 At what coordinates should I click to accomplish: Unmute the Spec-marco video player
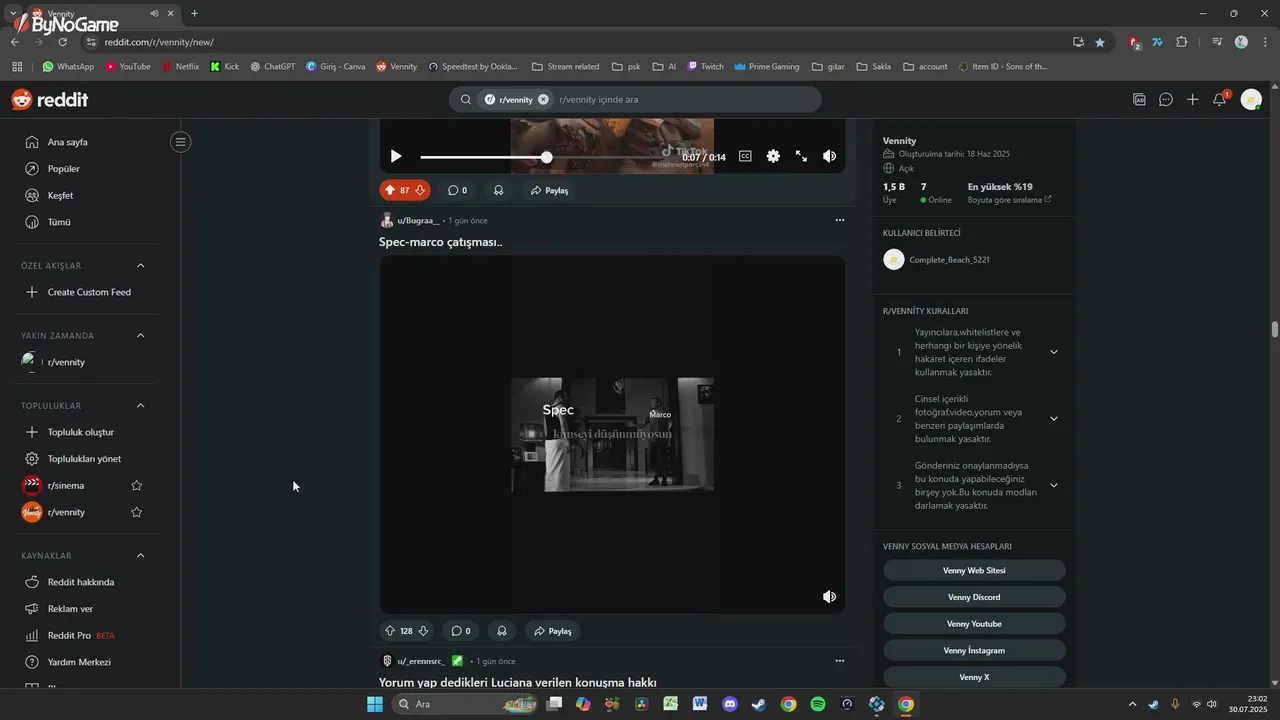[x=829, y=596]
